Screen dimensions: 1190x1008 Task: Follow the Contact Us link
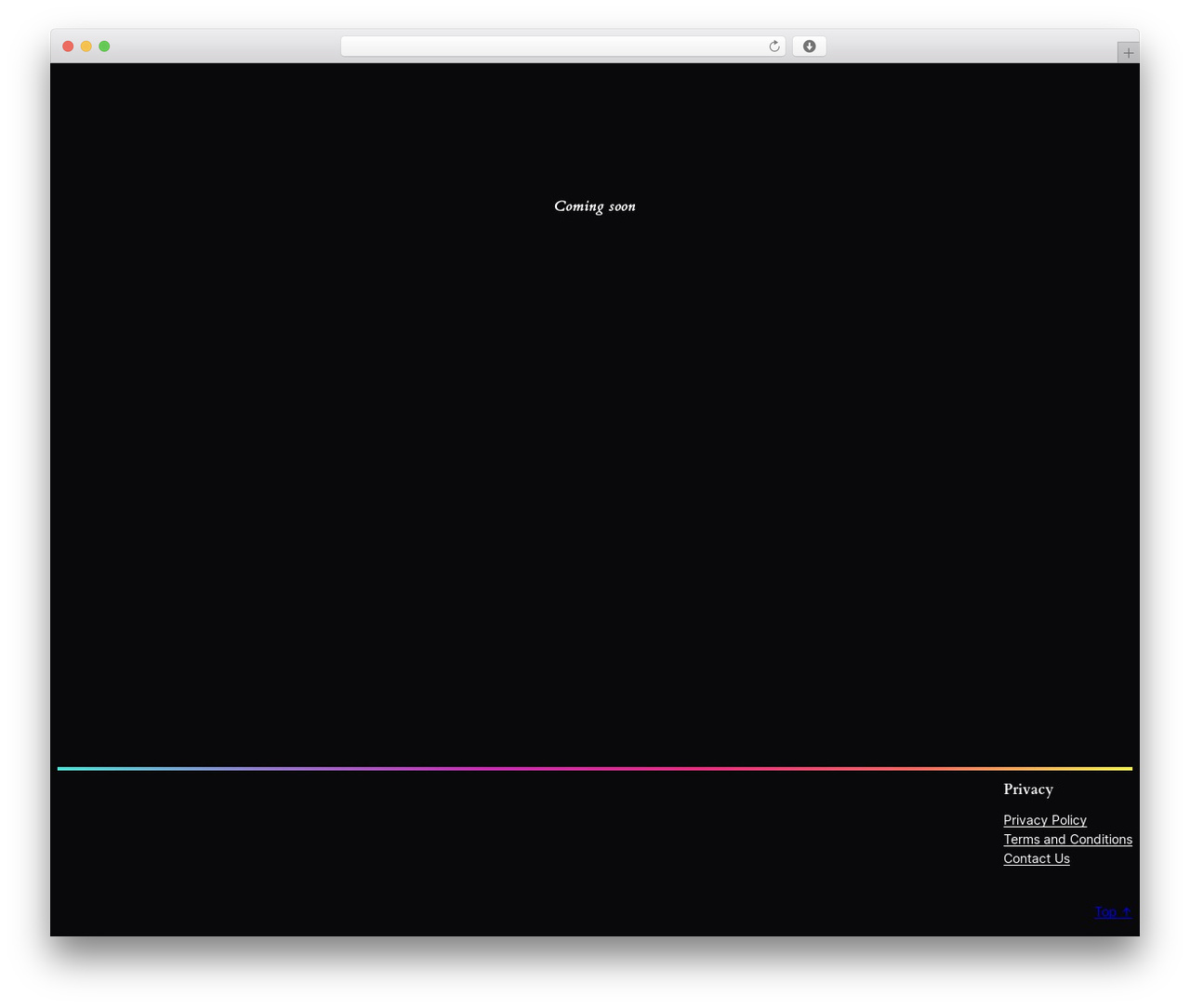point(1037,859)
